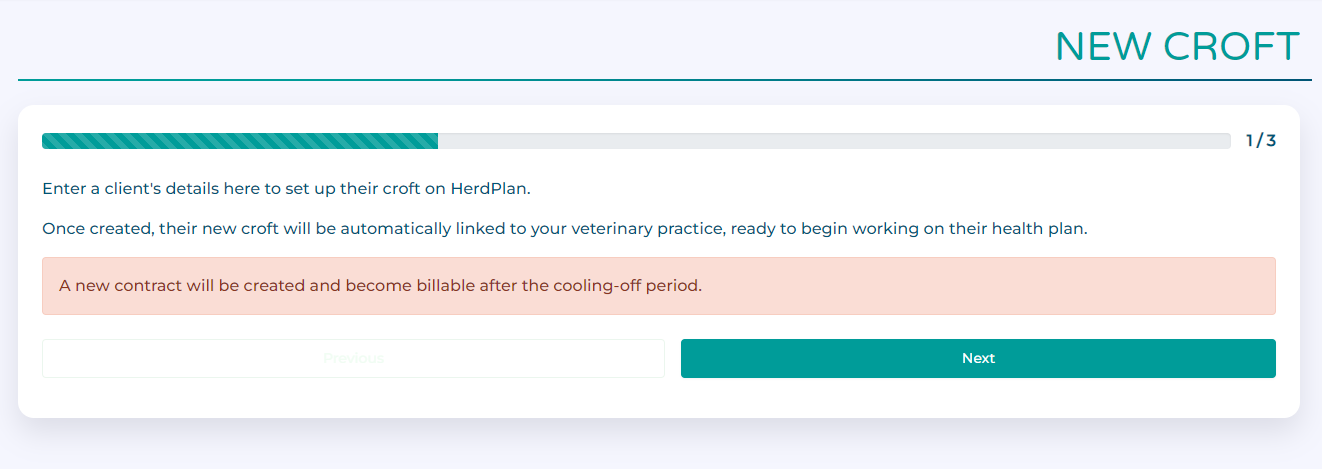
Task: Click the greyed-out Previous button
Action: click(353, 358)
